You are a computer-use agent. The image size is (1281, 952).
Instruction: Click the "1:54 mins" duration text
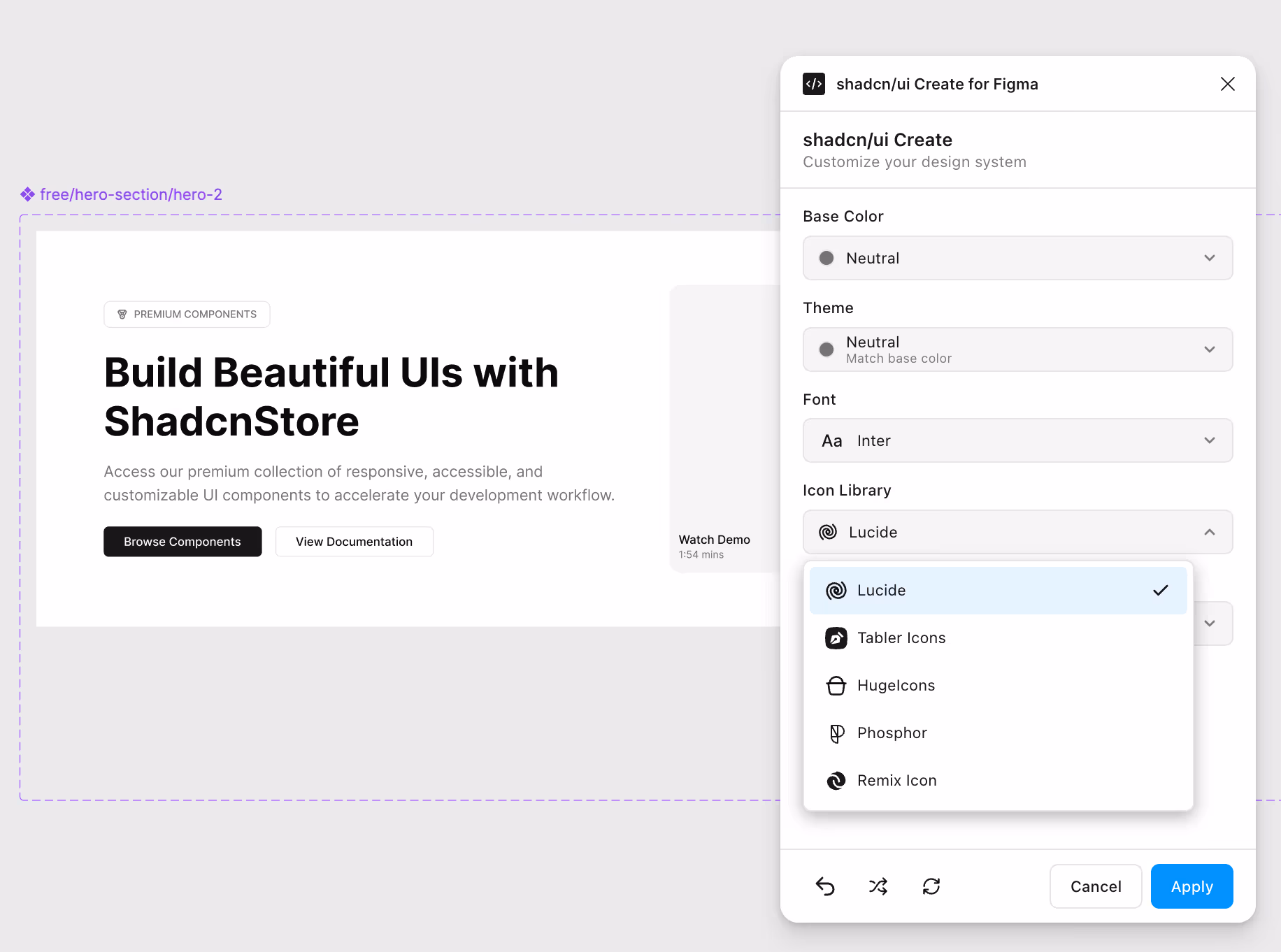coord(701,555)
